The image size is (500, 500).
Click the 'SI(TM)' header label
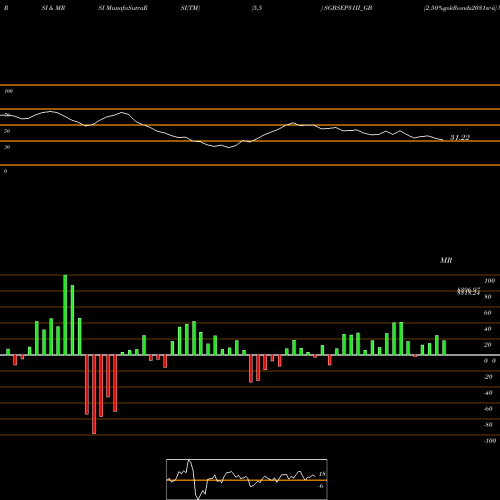coord(190,8)
